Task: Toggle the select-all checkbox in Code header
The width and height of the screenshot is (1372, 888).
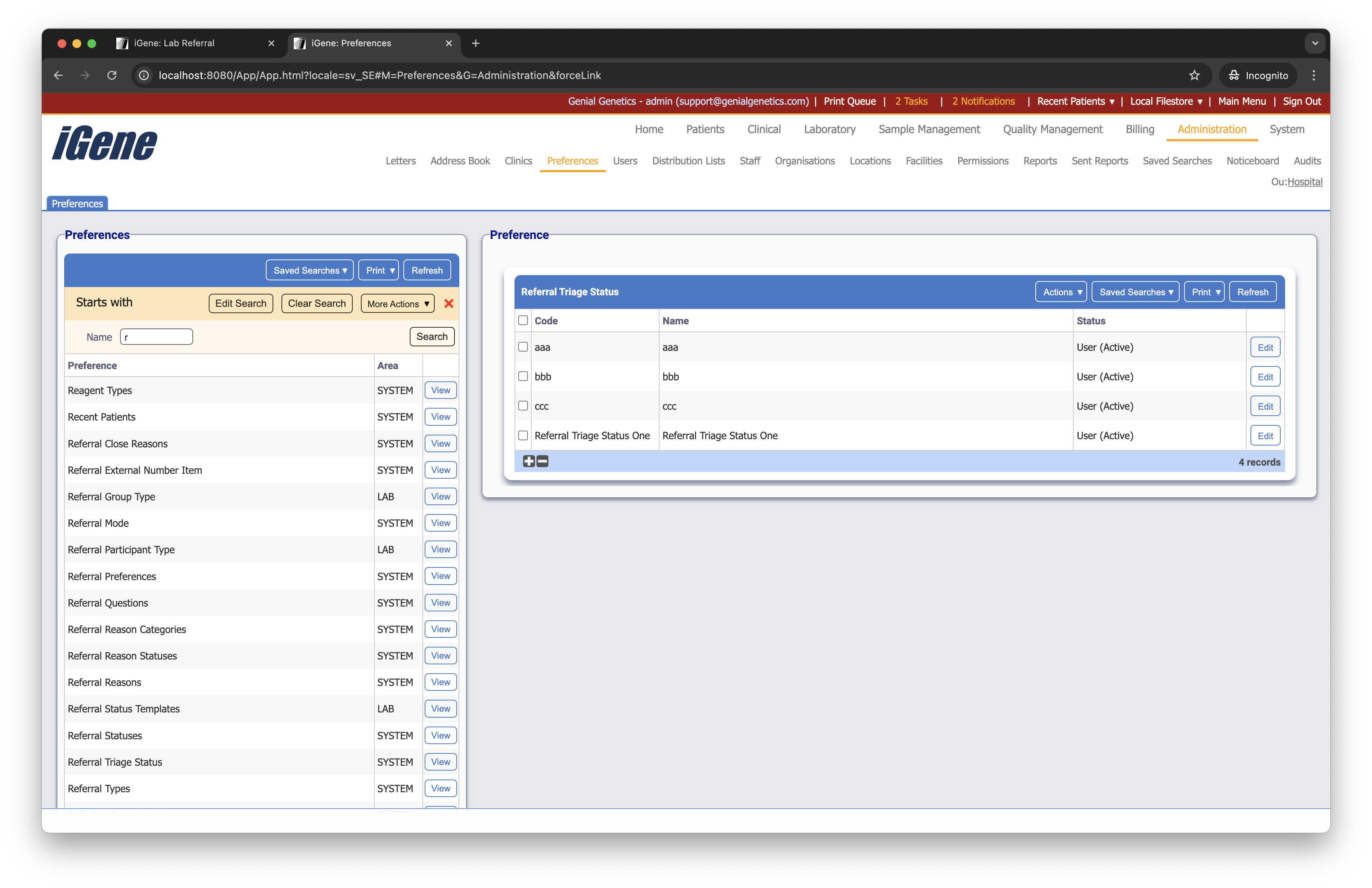Action: click(x=523, y=320)
